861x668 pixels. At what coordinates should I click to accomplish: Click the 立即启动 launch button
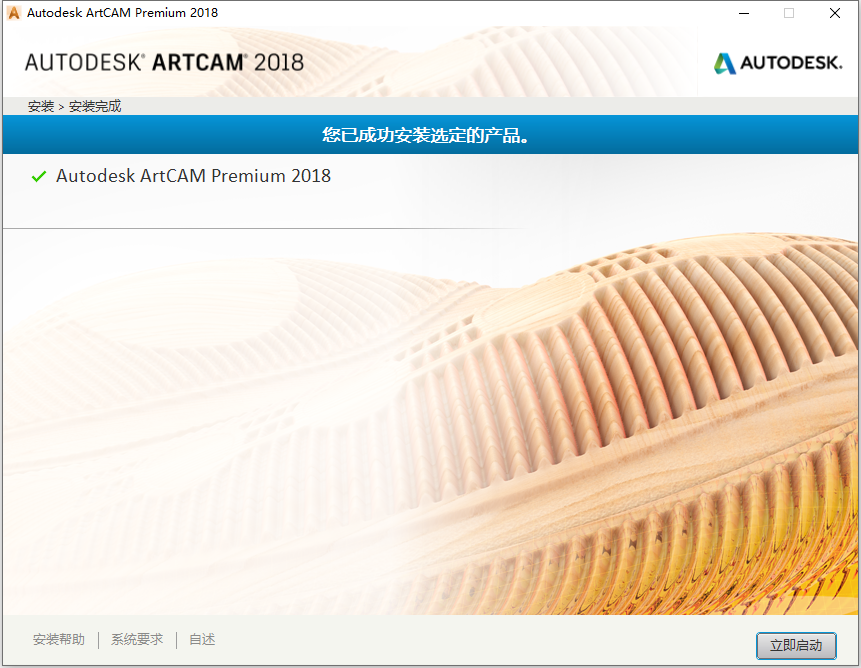(796, 645)
